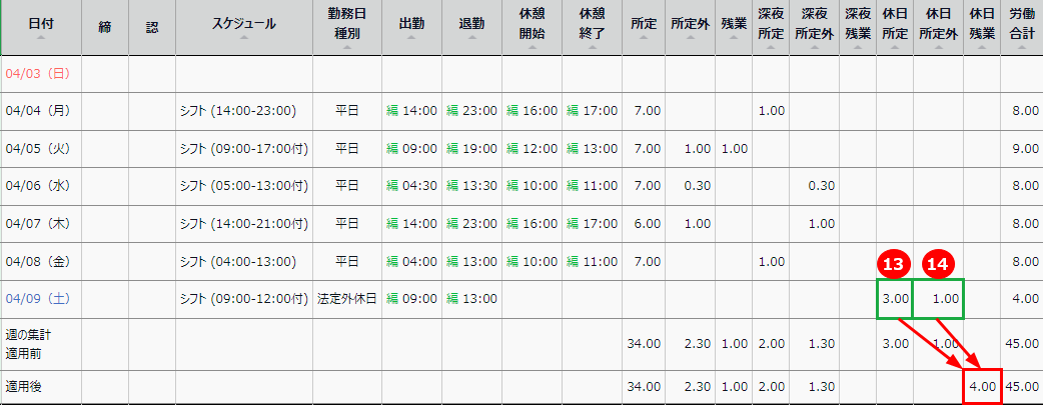The image size is (1043, 406).
Task: Click the edit icon beside 04/06 break start 10:00
Action: (511, 186)
